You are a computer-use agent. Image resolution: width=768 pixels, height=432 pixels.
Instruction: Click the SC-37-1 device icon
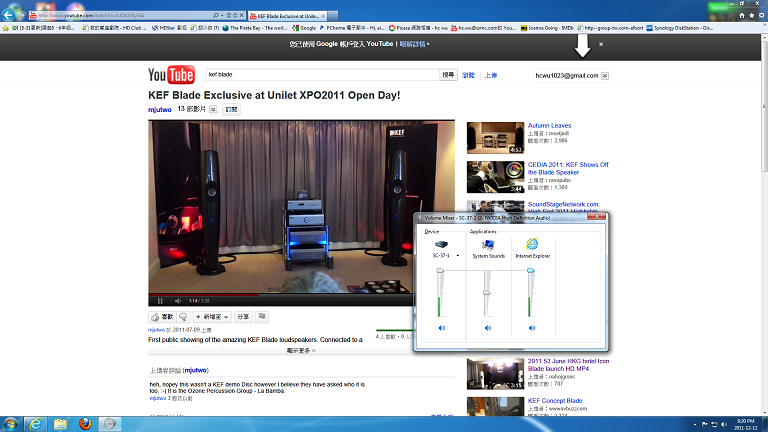point(440,244)
